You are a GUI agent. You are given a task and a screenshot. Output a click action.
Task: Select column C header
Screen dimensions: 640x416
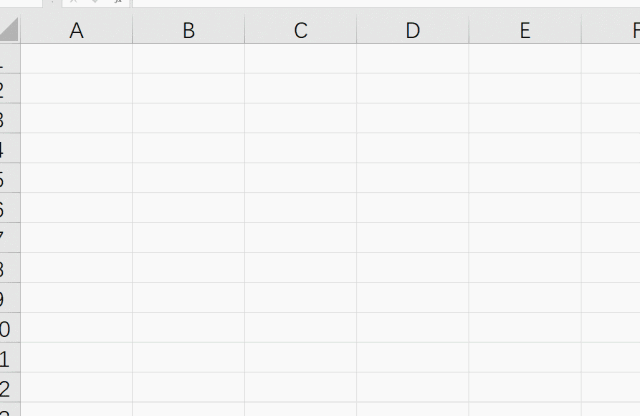301,29
